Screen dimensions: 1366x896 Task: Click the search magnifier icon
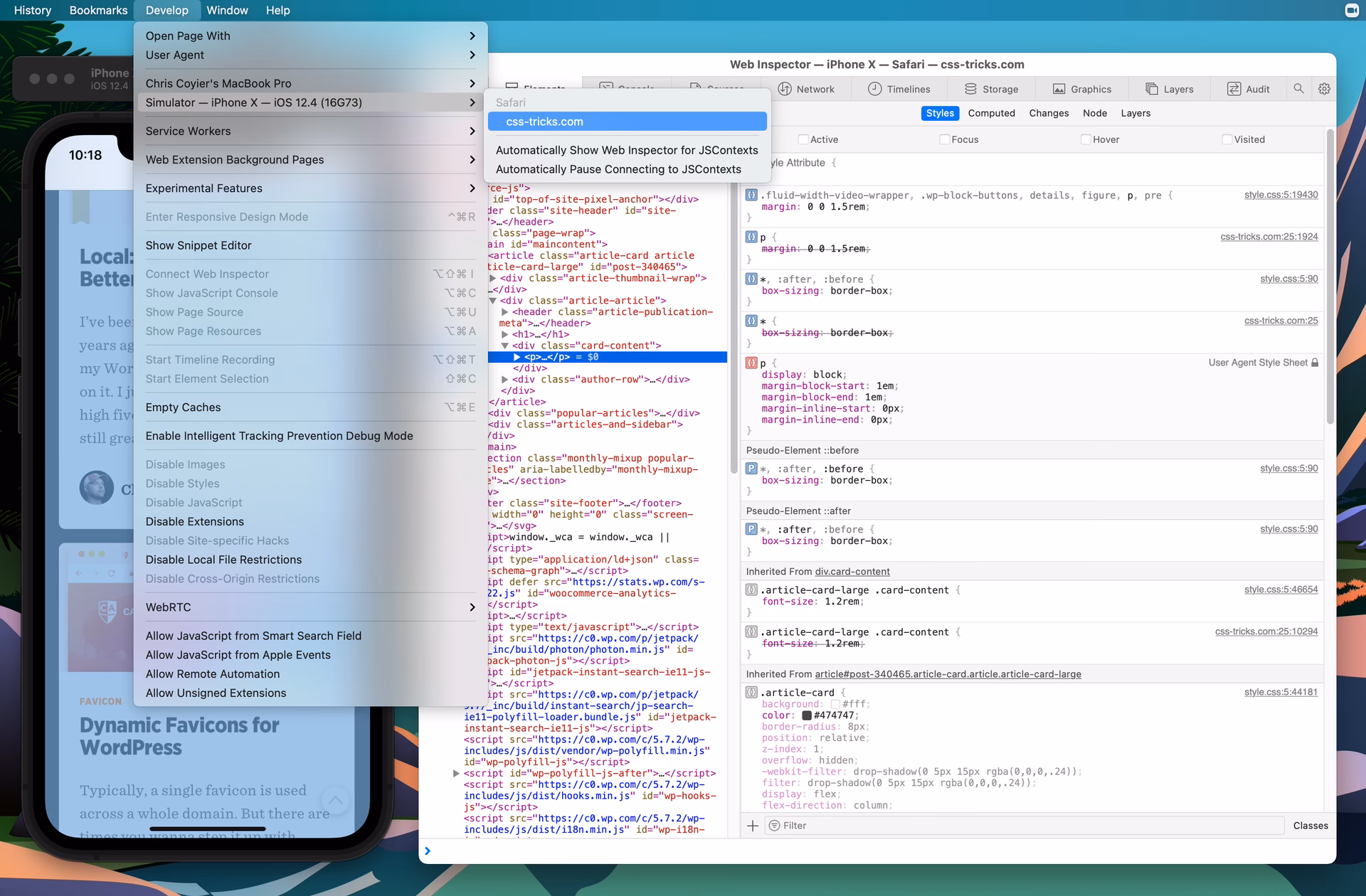(1299, 89)
